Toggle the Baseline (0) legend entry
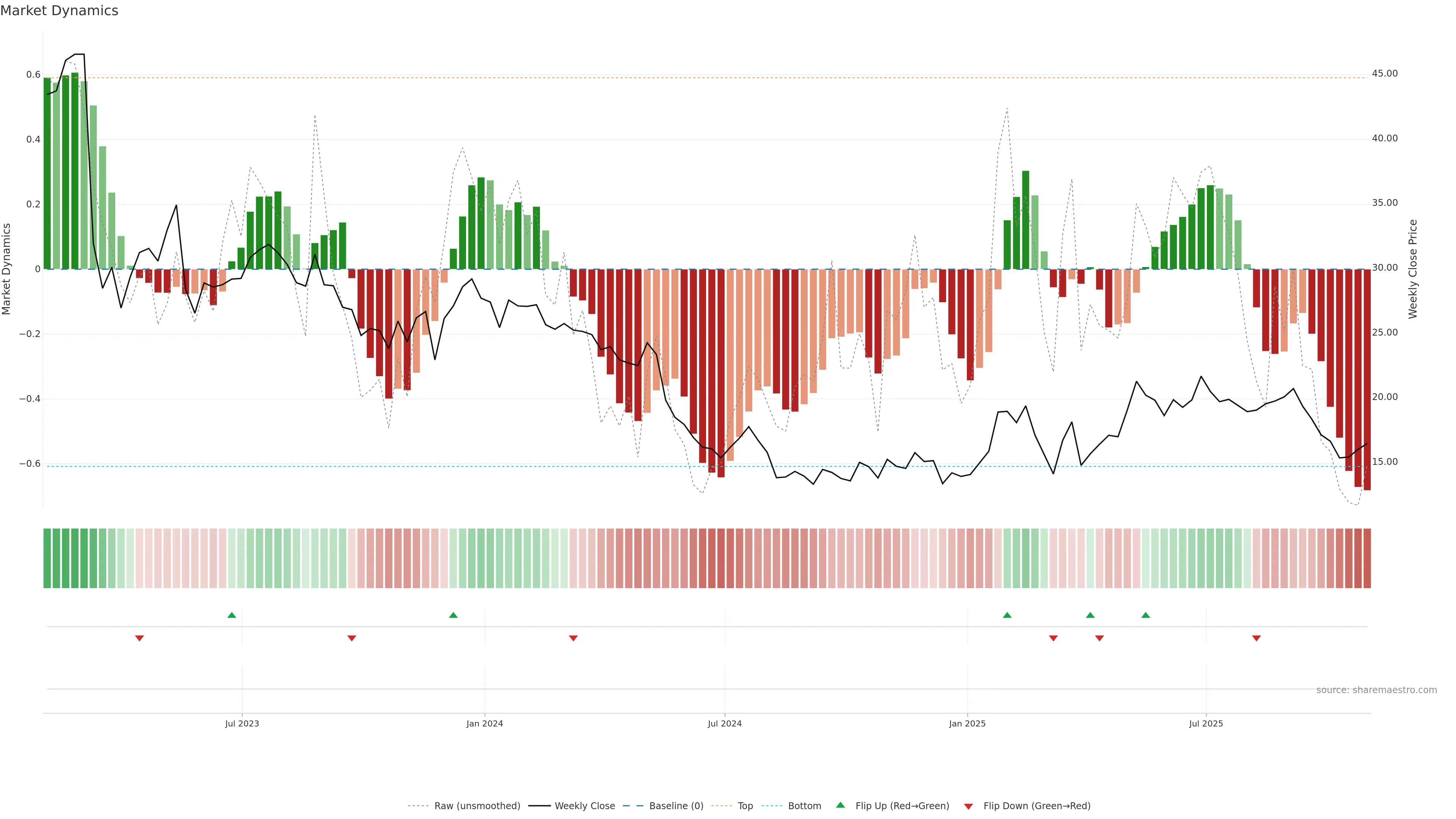The image size is (1456, 819). tap(676, 806)
